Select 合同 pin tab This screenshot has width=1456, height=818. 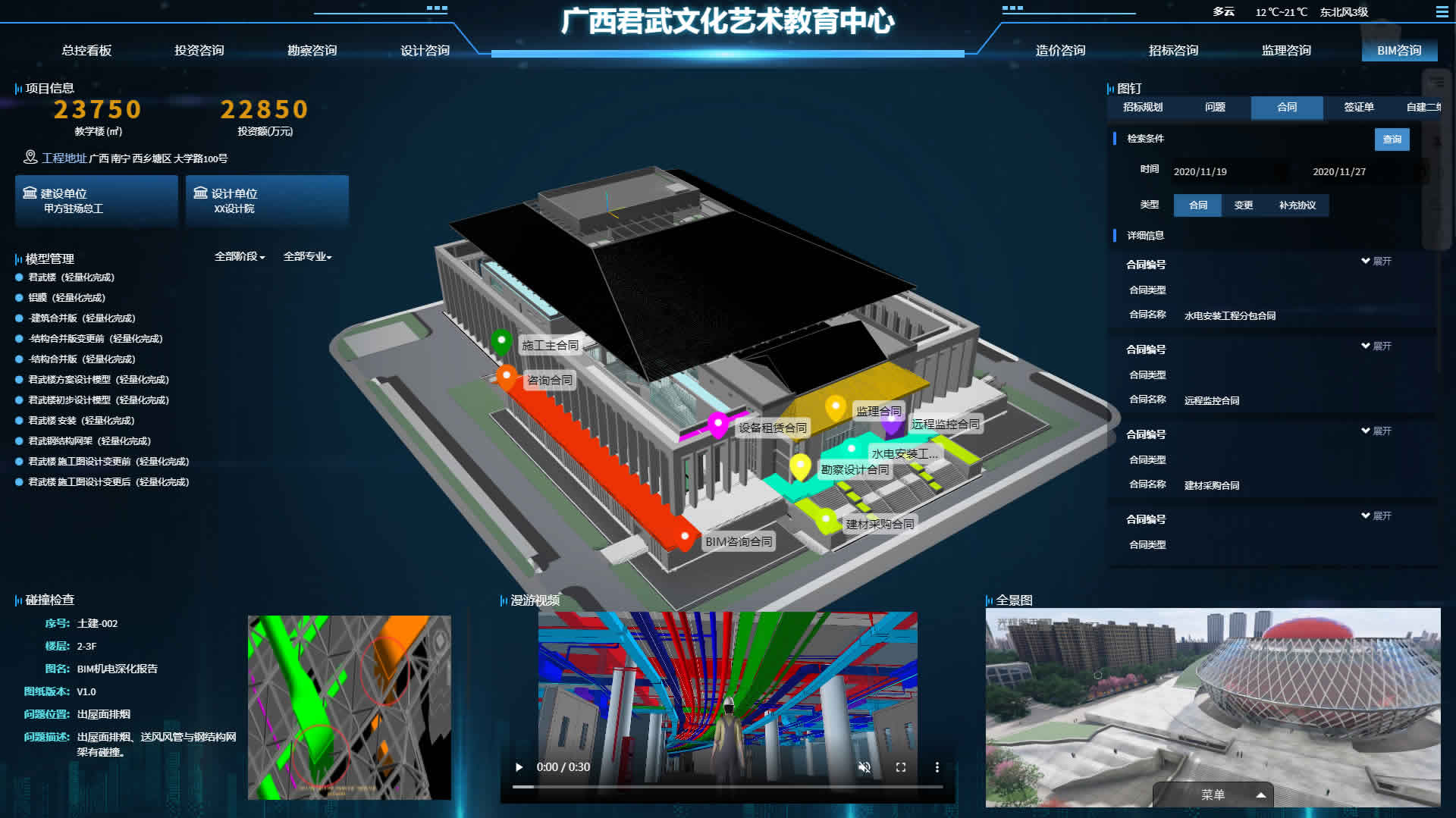tap(1287, 107)
